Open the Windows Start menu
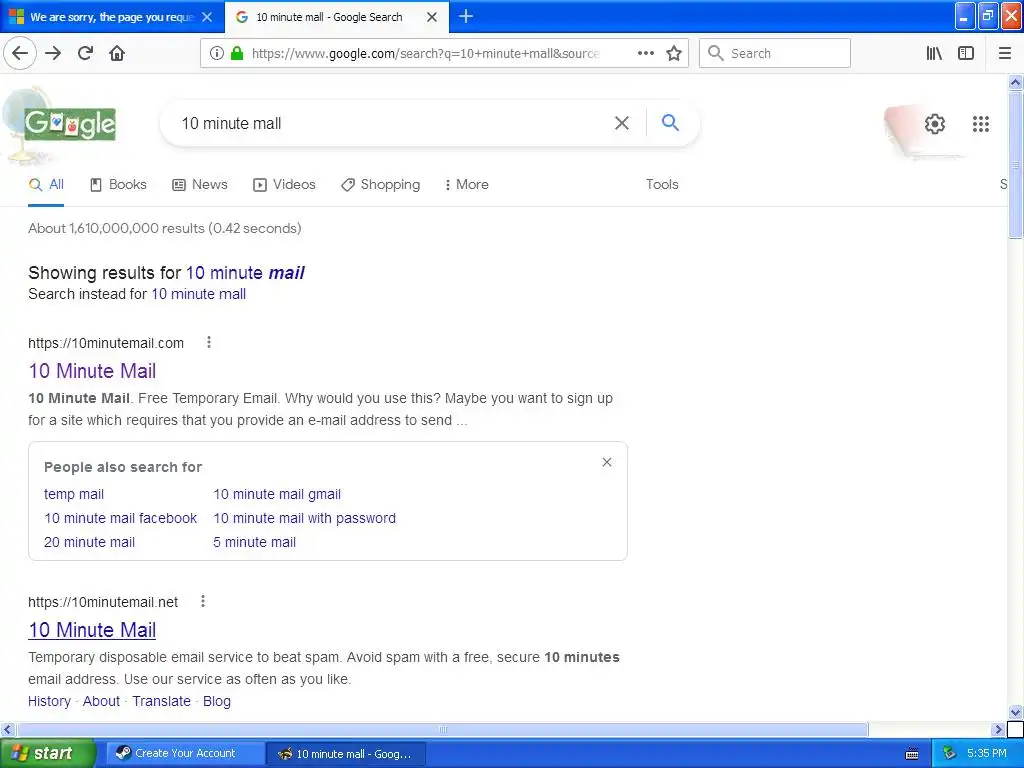Viewport: 1024px width, 768px height. pos(47,754)
